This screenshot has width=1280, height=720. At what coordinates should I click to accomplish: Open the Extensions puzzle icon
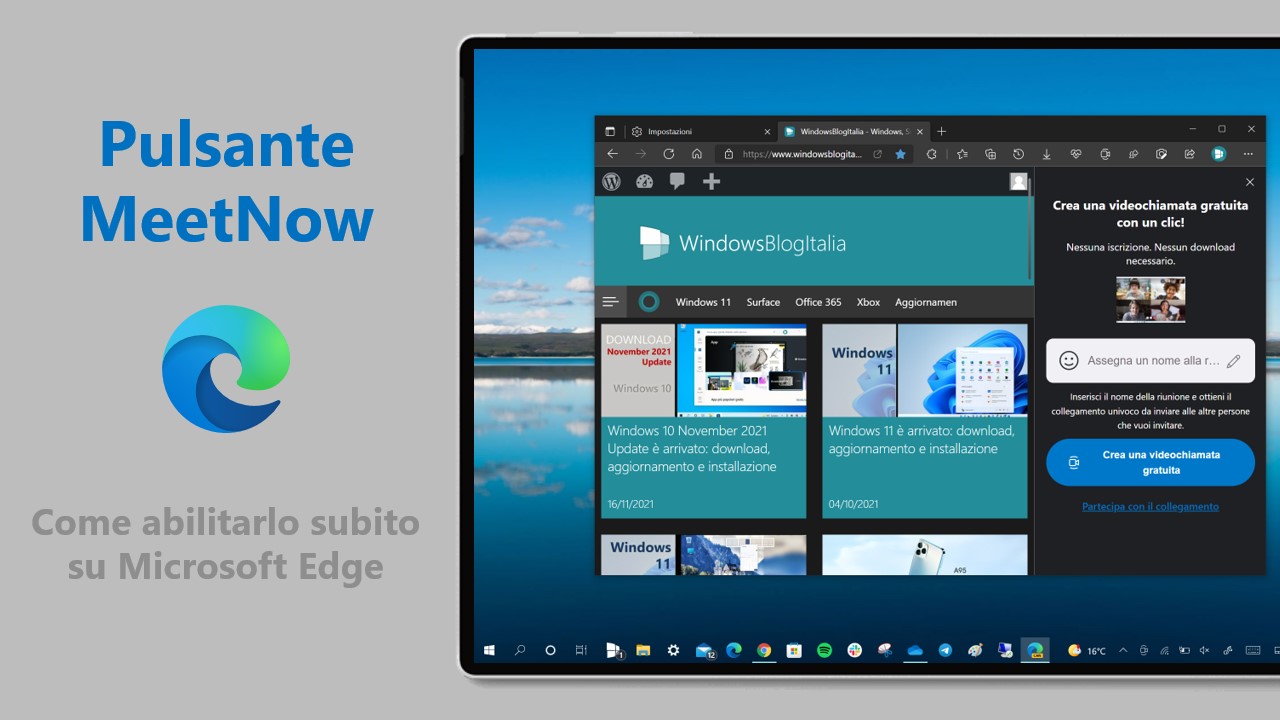(x=931, y=154)
